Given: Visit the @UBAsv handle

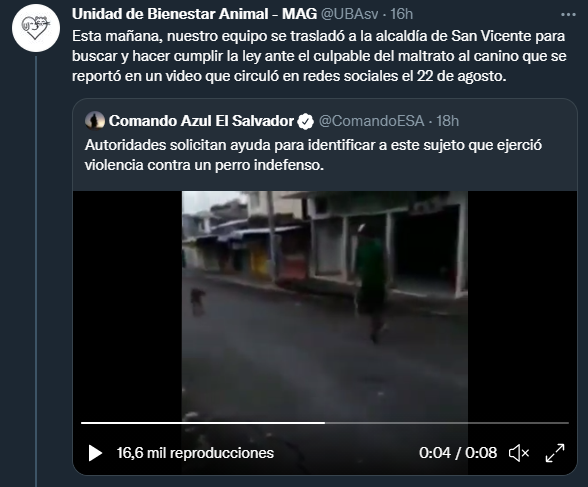Looking at the screenshot, I should 352,14.
